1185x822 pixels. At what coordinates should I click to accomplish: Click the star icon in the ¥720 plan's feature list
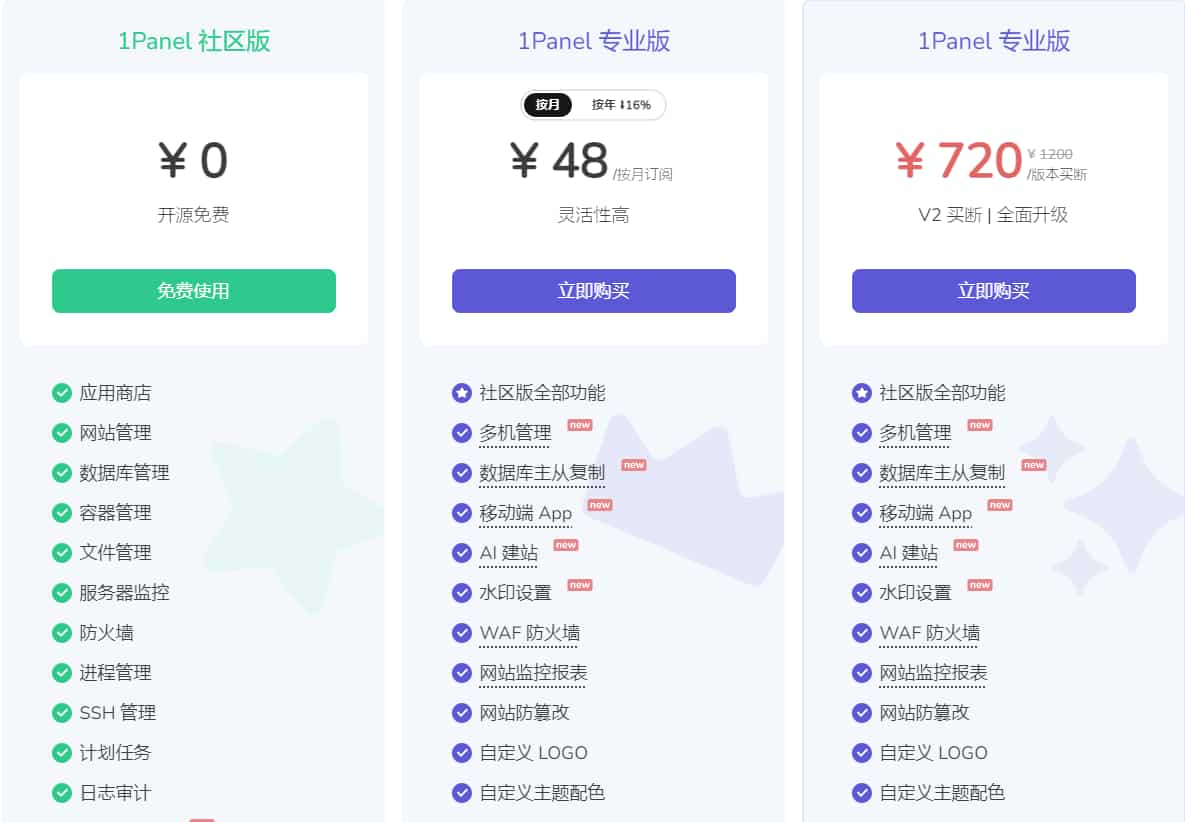[861, 393]
